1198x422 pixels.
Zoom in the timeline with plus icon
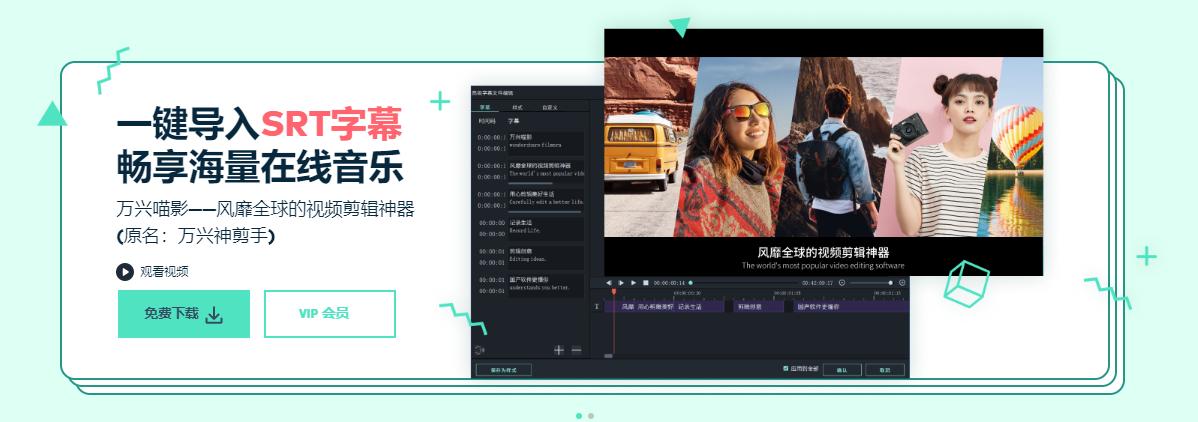902,283
